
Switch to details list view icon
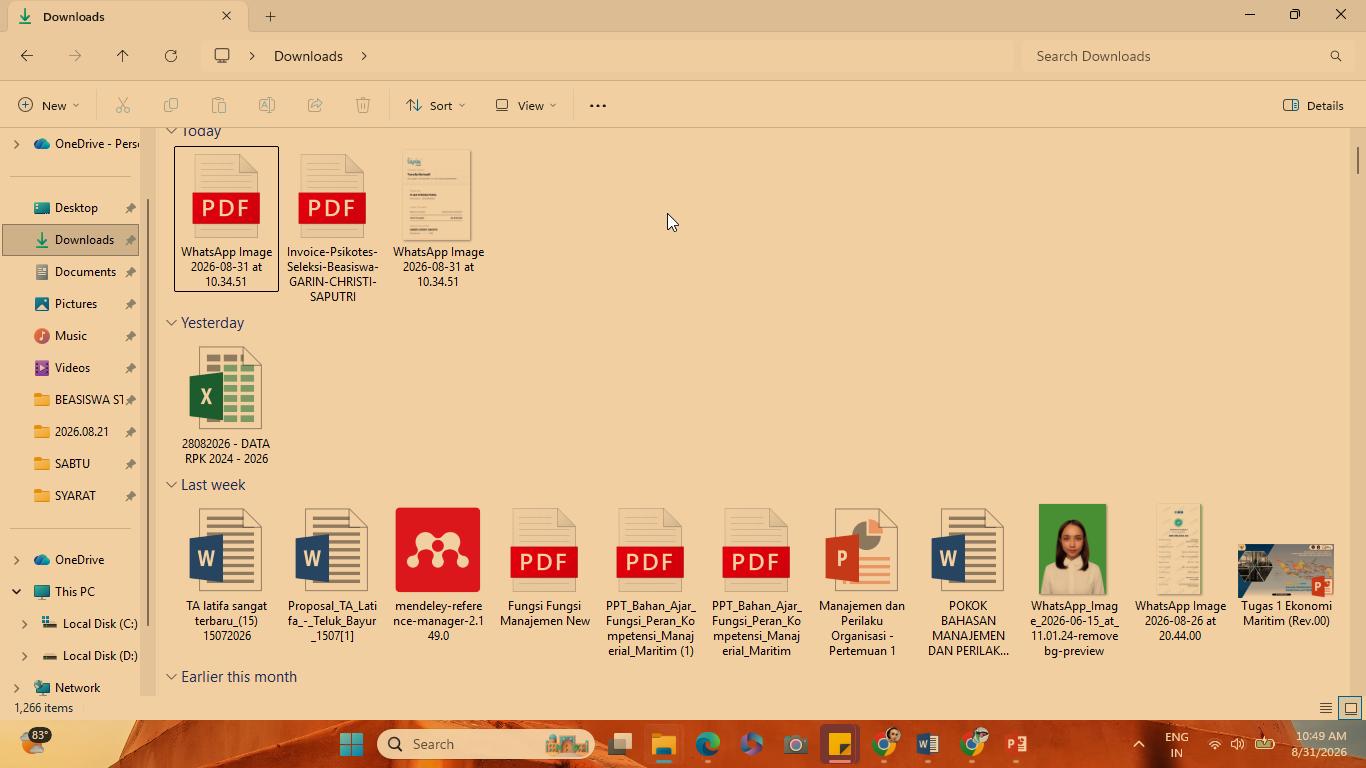(1326, 708)
